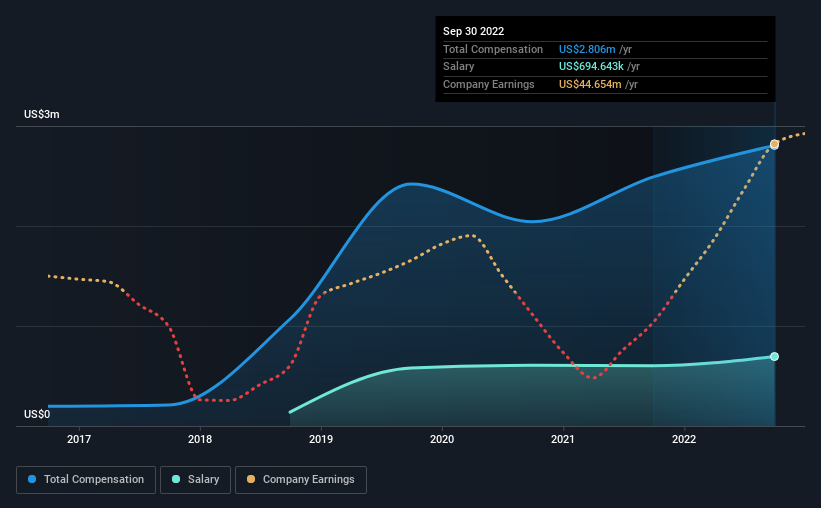Image resolution: width=821 pixels, height=508 pixels.
Task: Click the US$0 y-axis label
Action: (37, 414)
